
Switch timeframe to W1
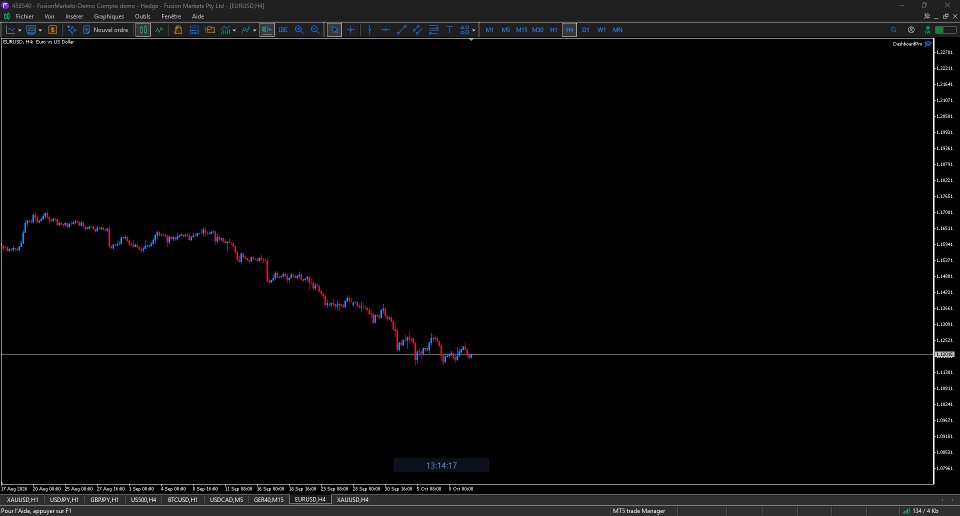[x=601, y=29]
